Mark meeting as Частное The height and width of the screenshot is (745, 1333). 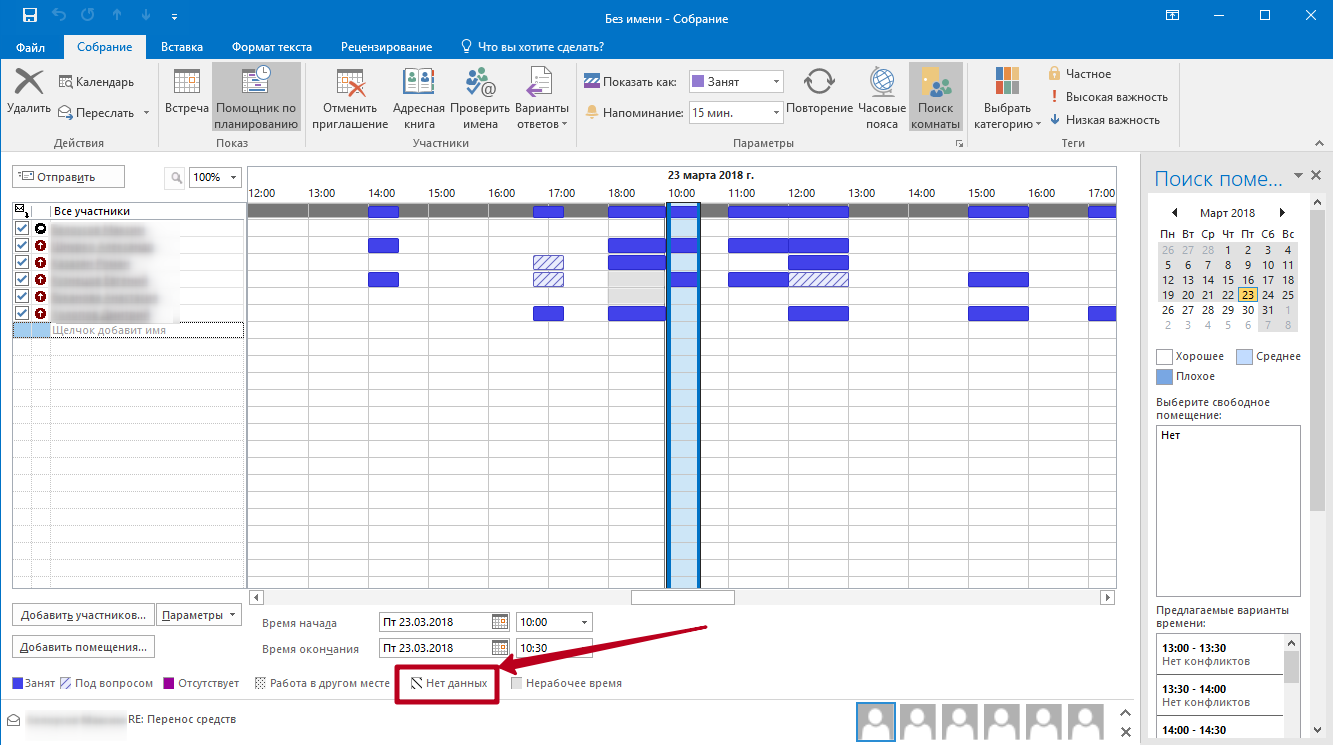point(1079,74)
